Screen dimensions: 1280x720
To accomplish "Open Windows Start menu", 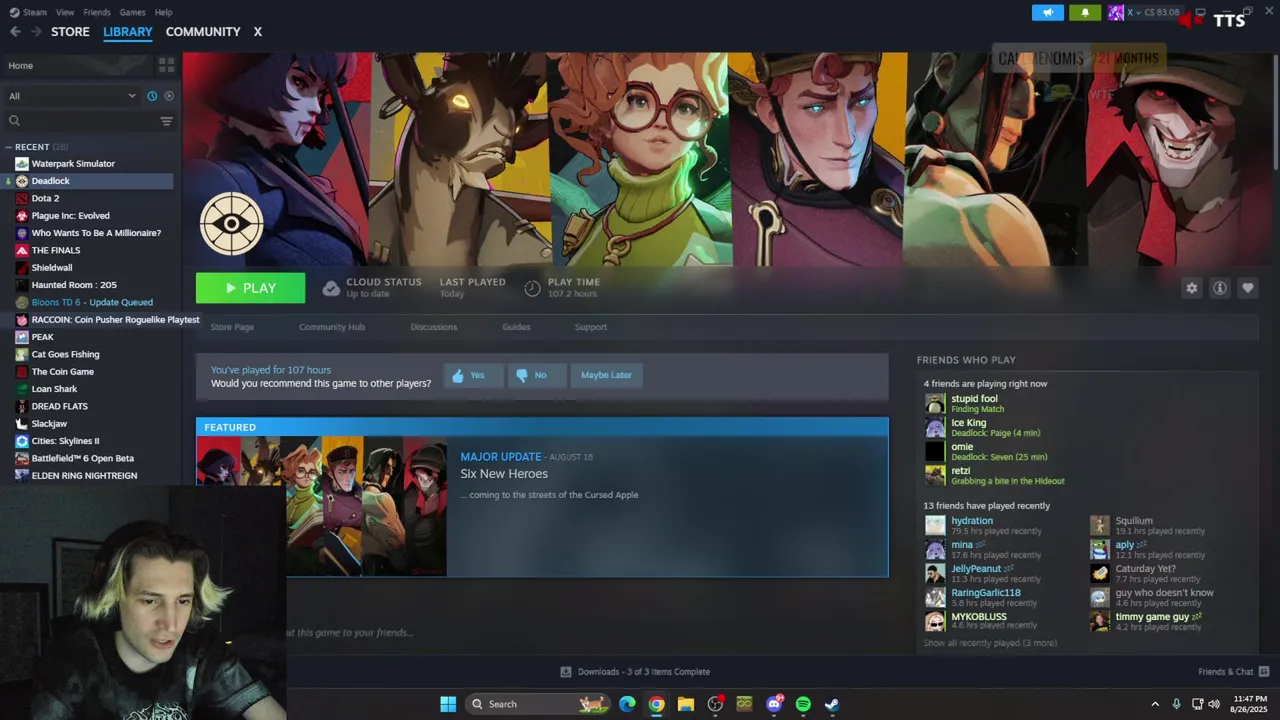I will coord(448,704).
